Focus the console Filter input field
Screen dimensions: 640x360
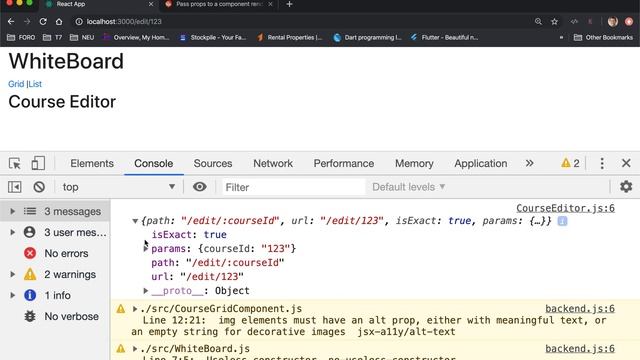(x=293, y=187)
